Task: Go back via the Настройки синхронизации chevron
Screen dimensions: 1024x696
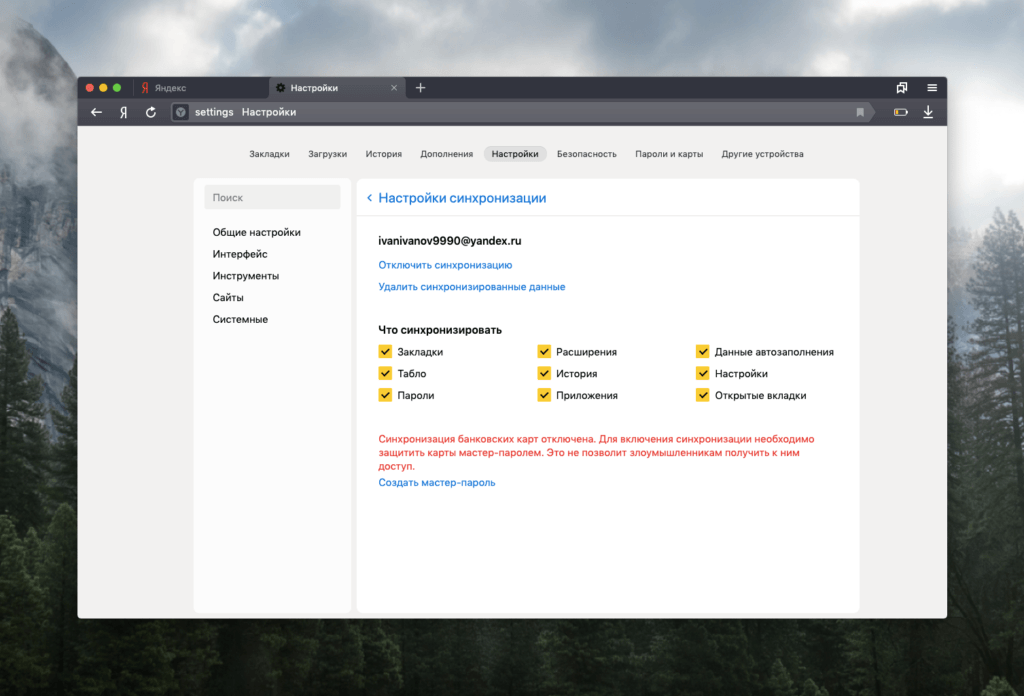Action: click(x=370, y=198)
